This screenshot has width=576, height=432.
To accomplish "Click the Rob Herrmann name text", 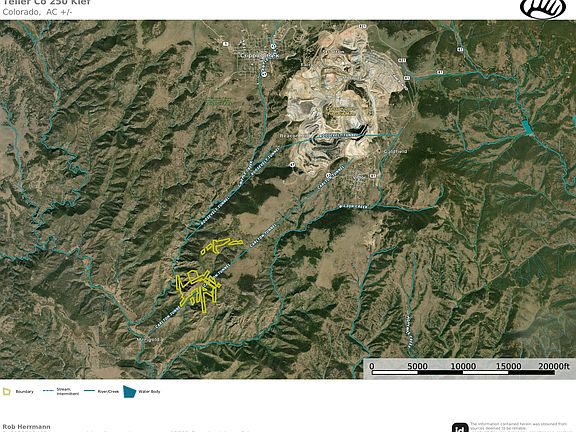I will (26, 427).
